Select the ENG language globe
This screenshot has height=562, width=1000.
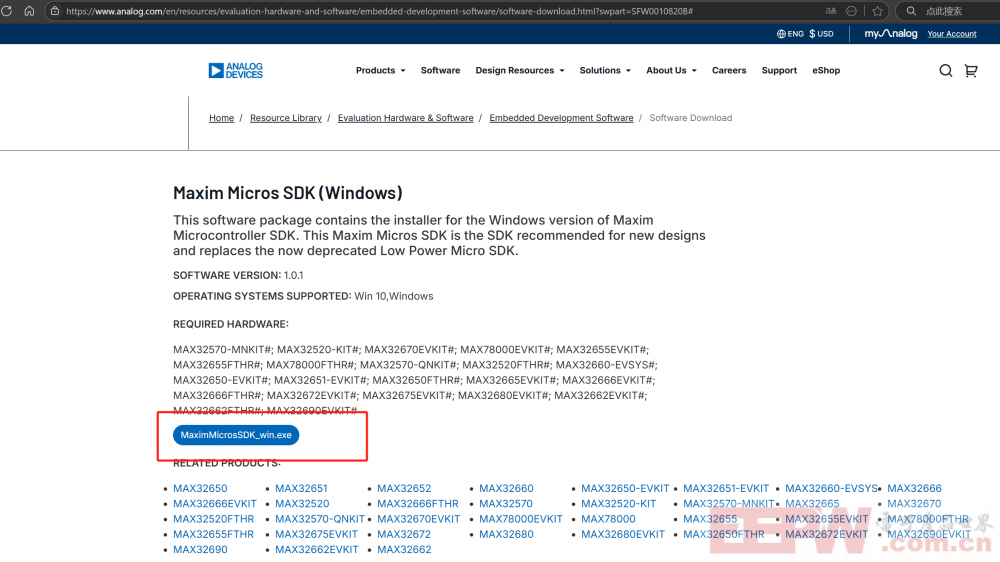pos(790,34)
